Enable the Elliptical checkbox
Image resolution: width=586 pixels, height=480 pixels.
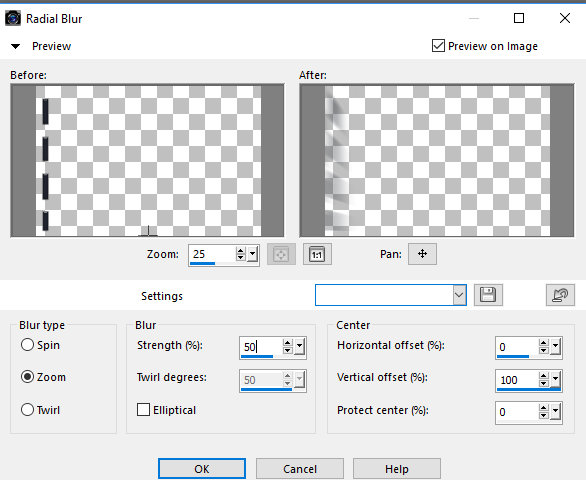point(143,410)
